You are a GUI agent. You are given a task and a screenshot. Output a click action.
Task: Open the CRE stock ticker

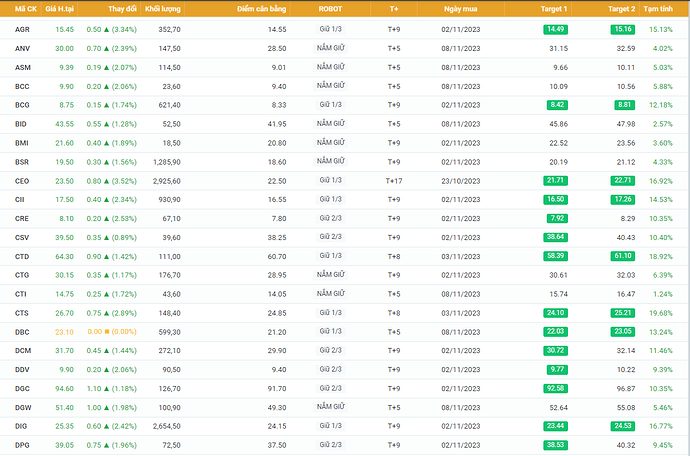click(22, 219)
